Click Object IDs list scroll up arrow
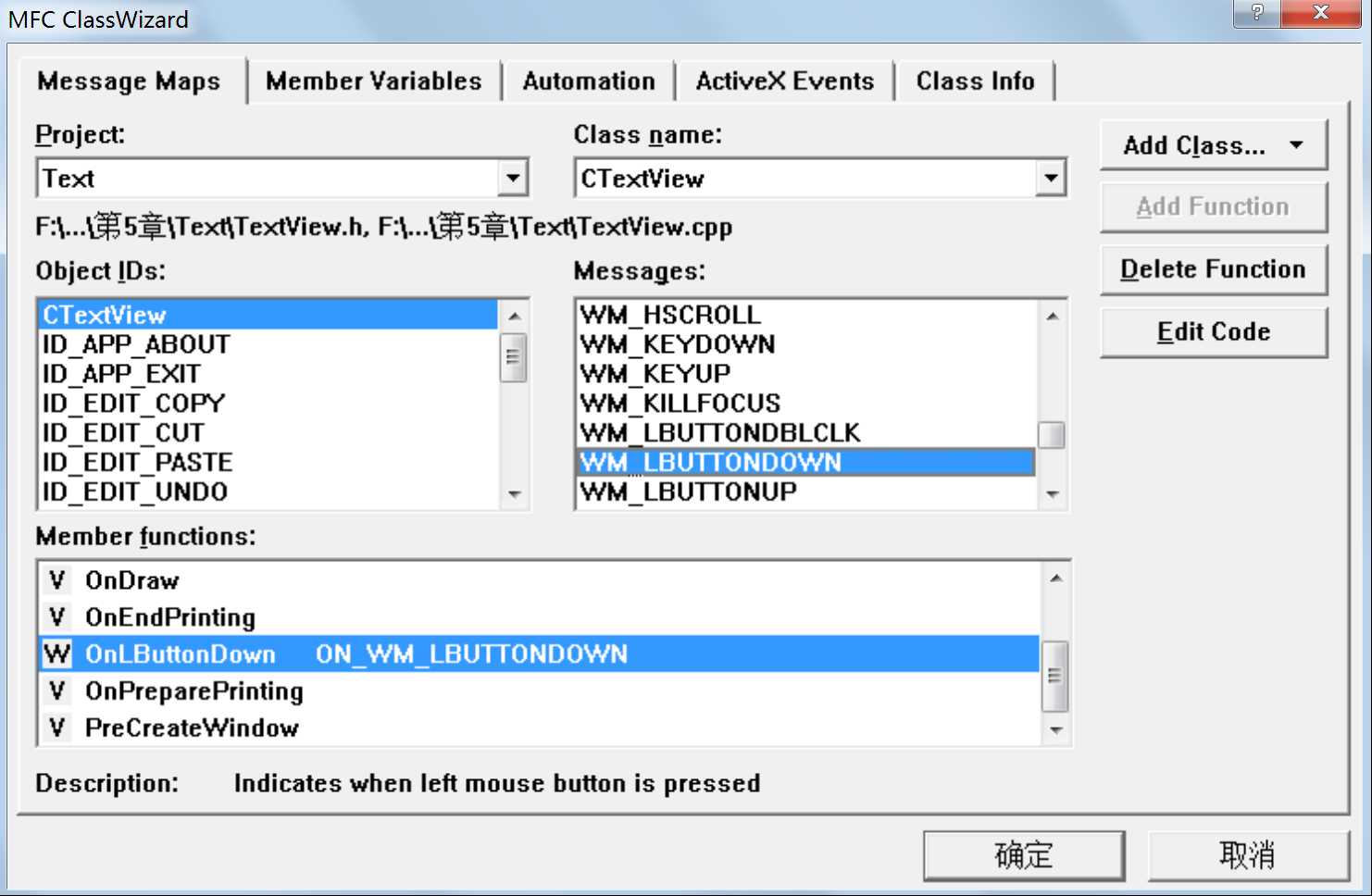Screen dimensions: 1372x896 click(x=515, y=316)
